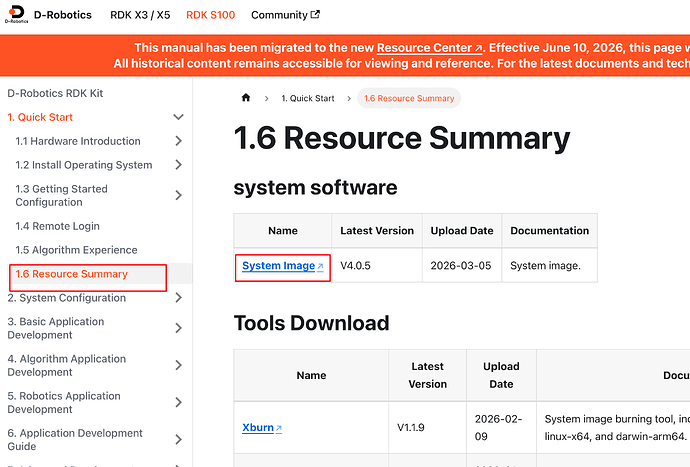Click the system software heading
The width and height of the screenshot is (690, 467).
315,188
